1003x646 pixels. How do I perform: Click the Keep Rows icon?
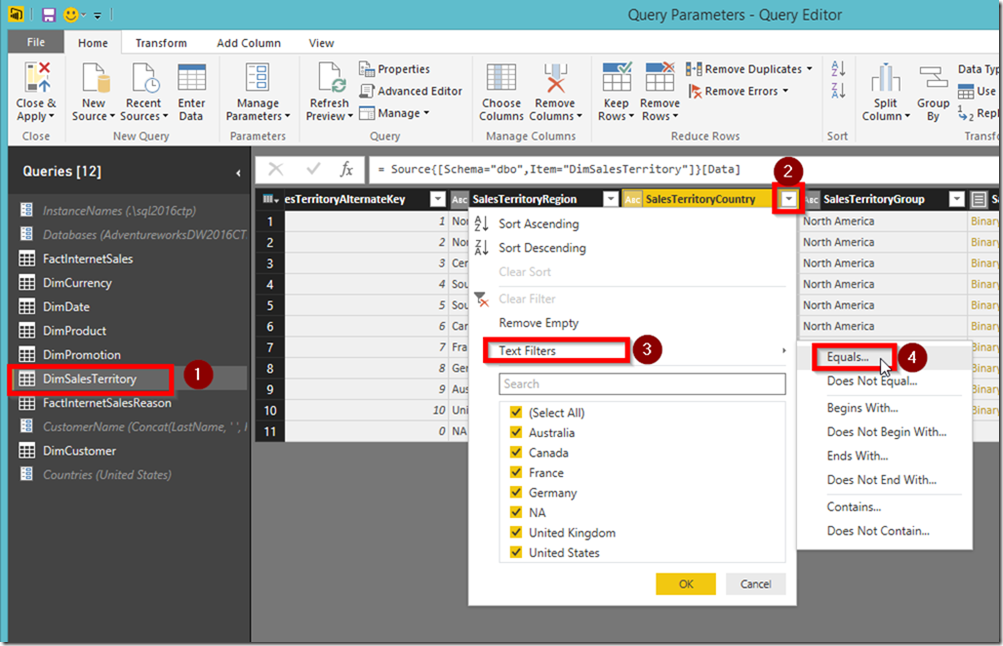617,77
